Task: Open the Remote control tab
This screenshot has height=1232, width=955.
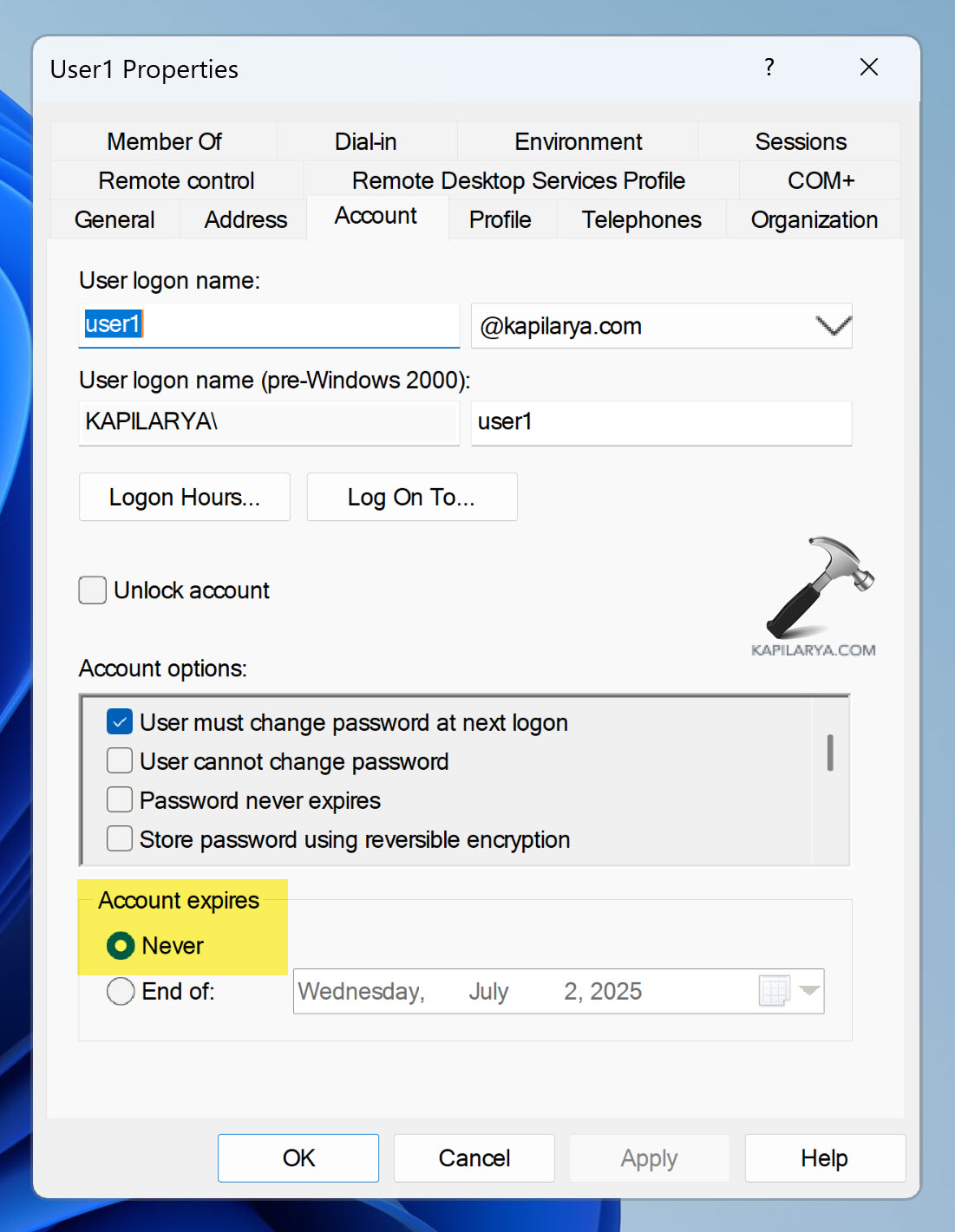Action: [x=177, y=180]
